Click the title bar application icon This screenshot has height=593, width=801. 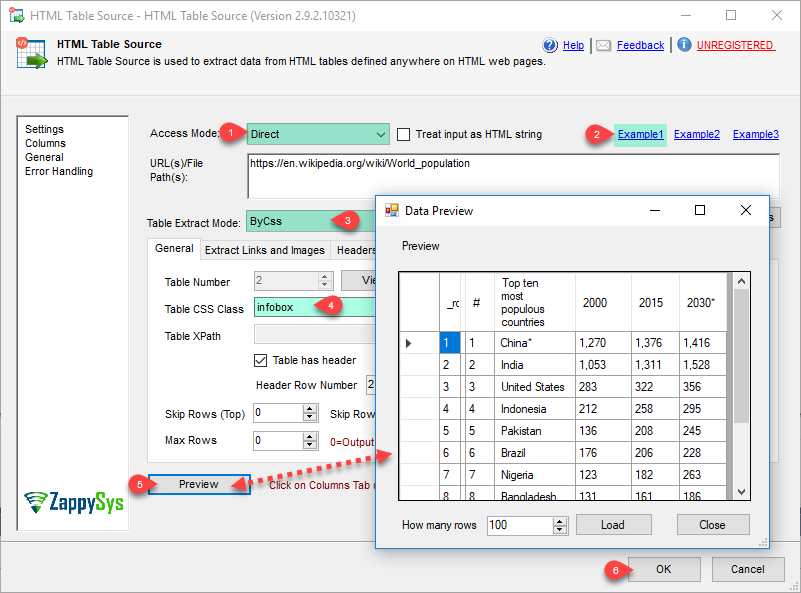(16, 15)
